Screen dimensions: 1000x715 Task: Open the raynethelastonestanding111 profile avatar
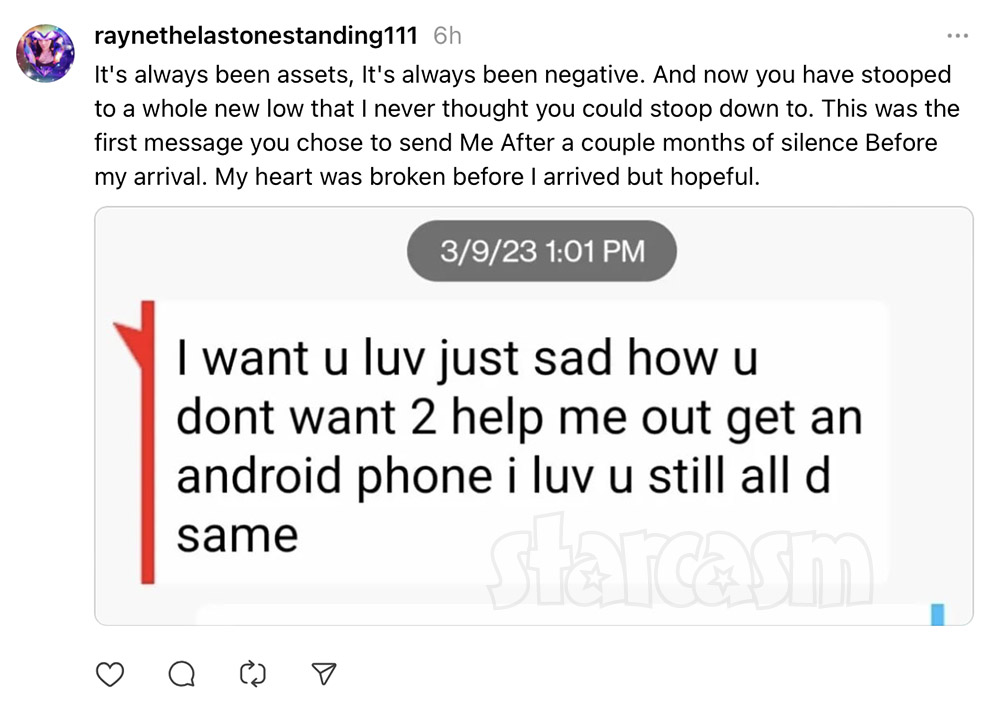pyautogui.click(x=45, y=54)
